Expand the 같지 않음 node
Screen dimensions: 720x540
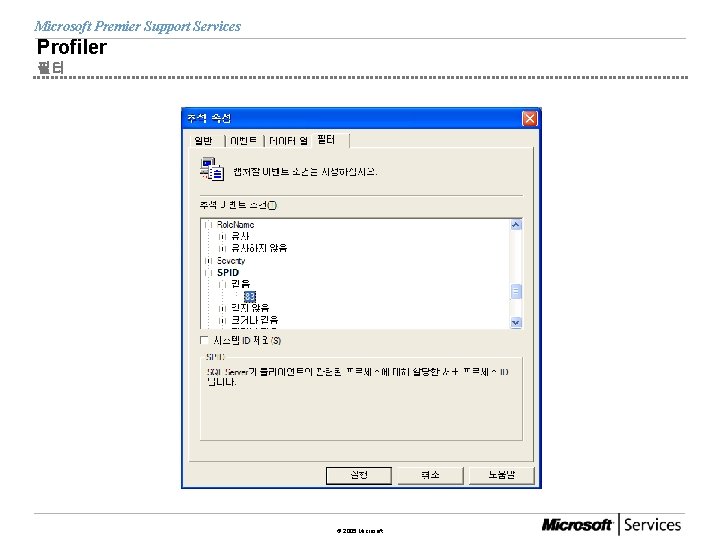pyautogui.click(x=223, y=308)
